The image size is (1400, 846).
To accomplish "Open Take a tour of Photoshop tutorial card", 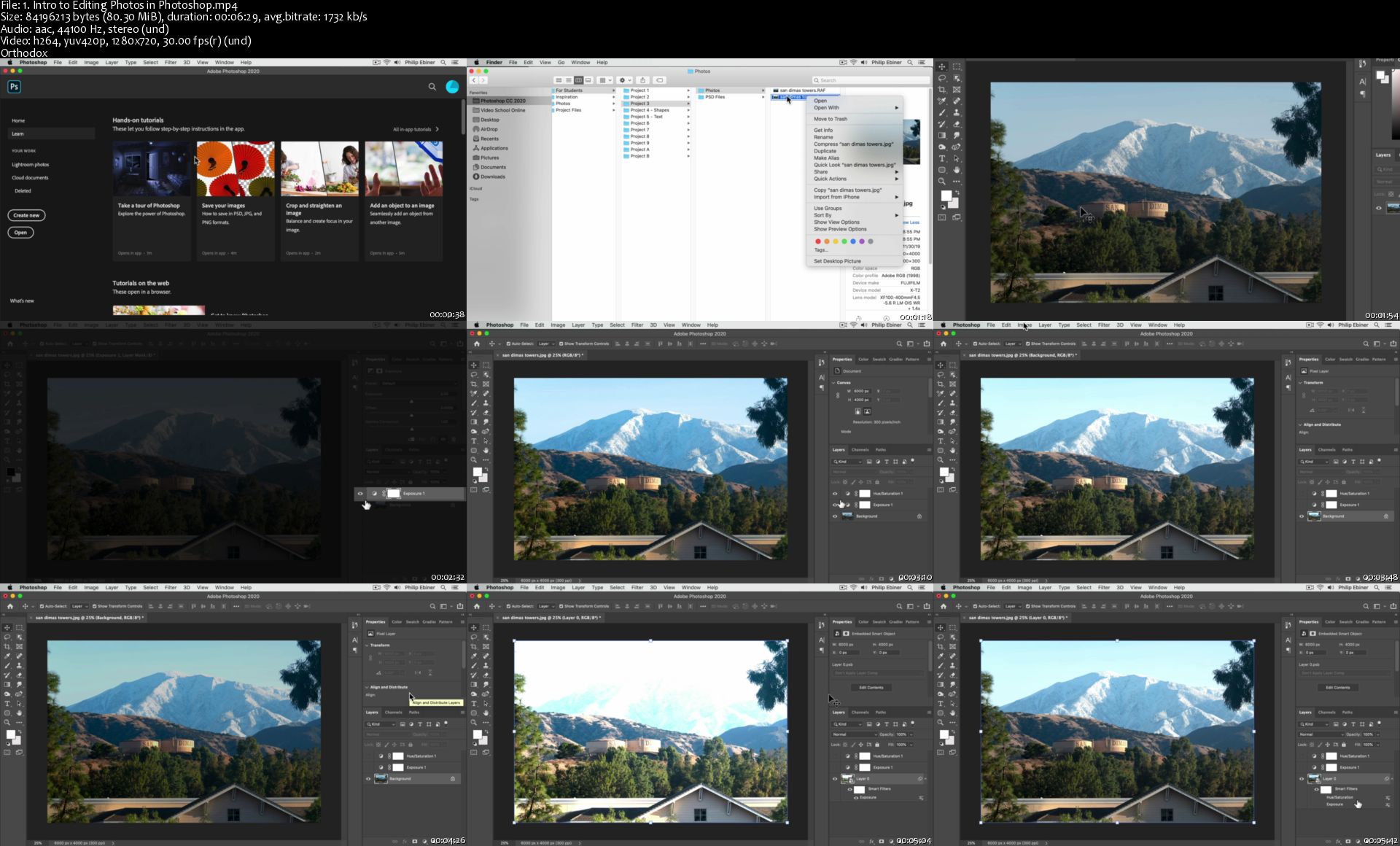I will click(x=152, y=201).
